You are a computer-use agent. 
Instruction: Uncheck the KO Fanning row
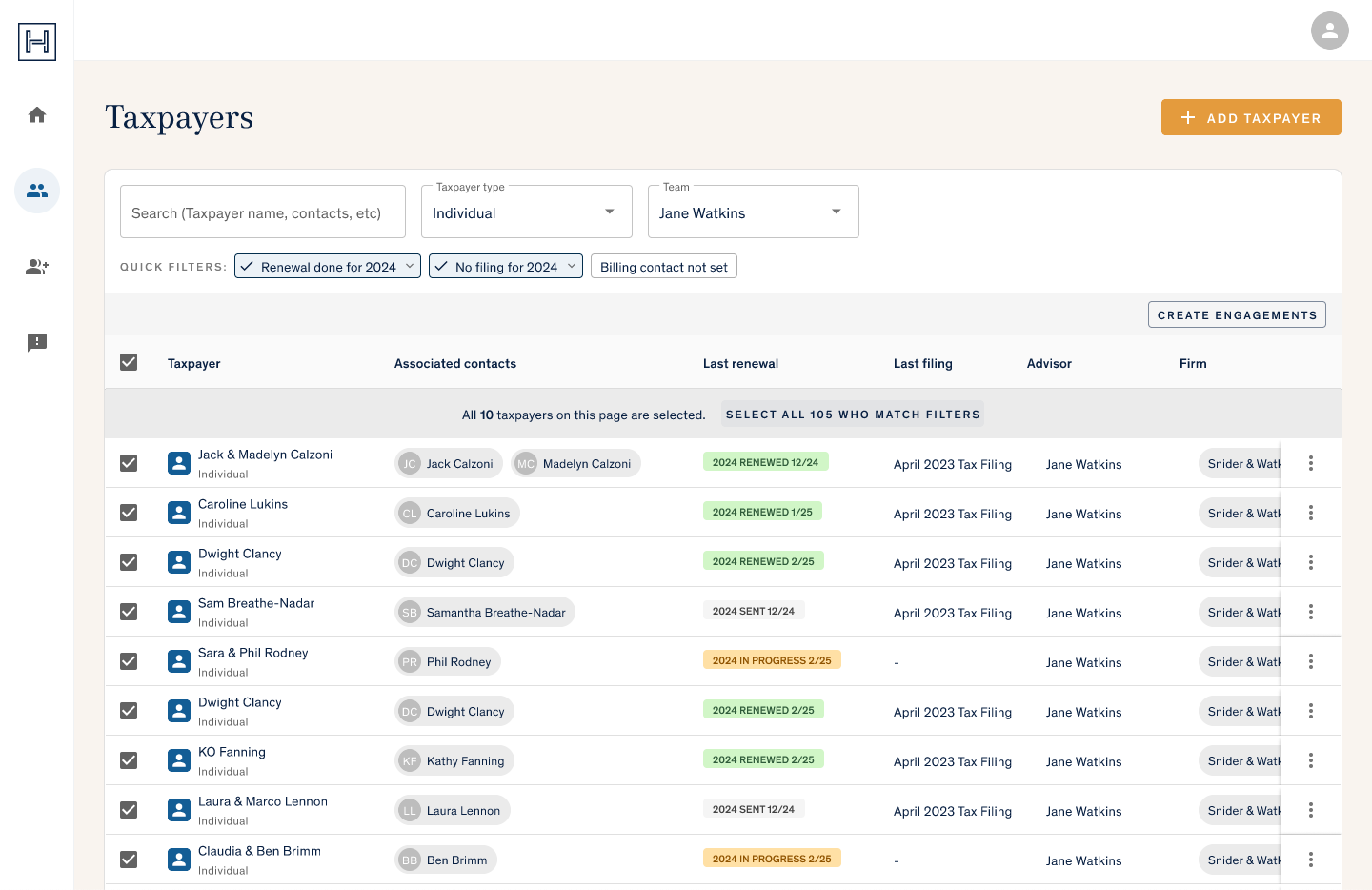129,760
